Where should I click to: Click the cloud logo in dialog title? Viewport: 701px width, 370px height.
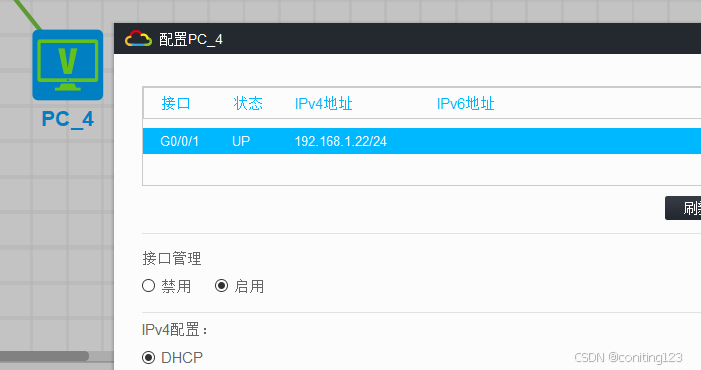click(x=138, y=39)
